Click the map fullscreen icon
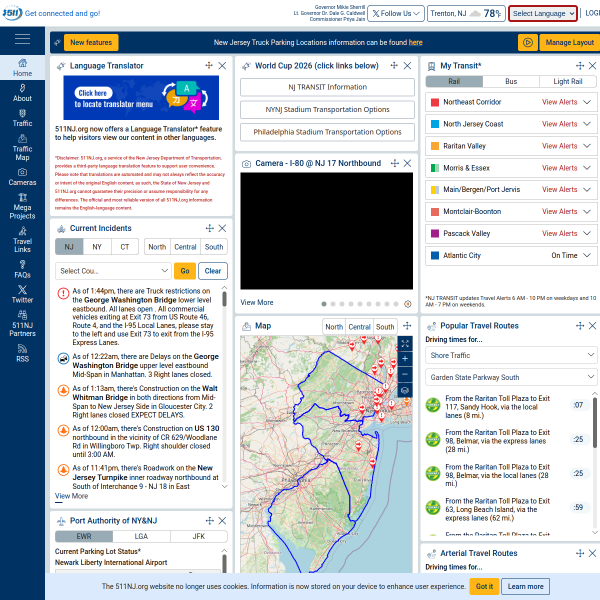 coord(405,344)
